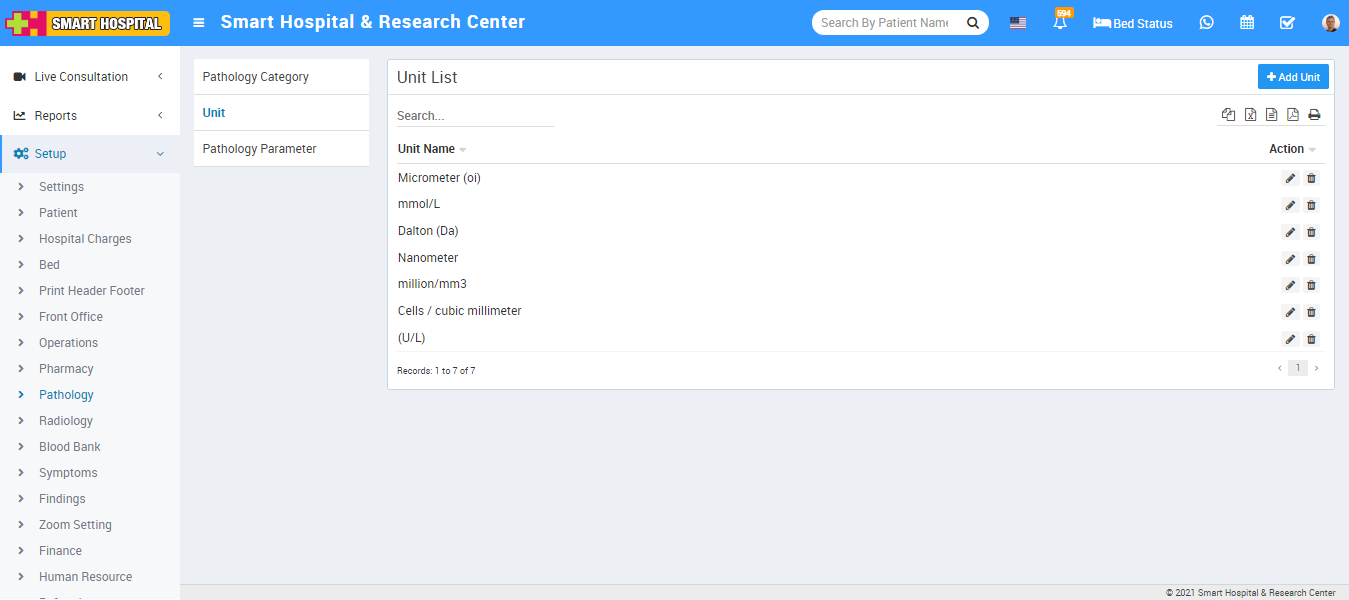The height and width of the screenshot is (600, 1349).
Task: Change language via US flag icon
Action: pyautogui.click(x=1017, y=23)
